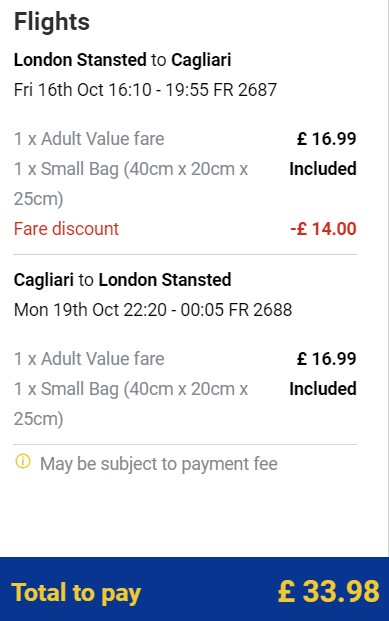The height and width of the screenshot is (621, 389).
Task: Select the return Small Bag description
Action: [131, 404]
